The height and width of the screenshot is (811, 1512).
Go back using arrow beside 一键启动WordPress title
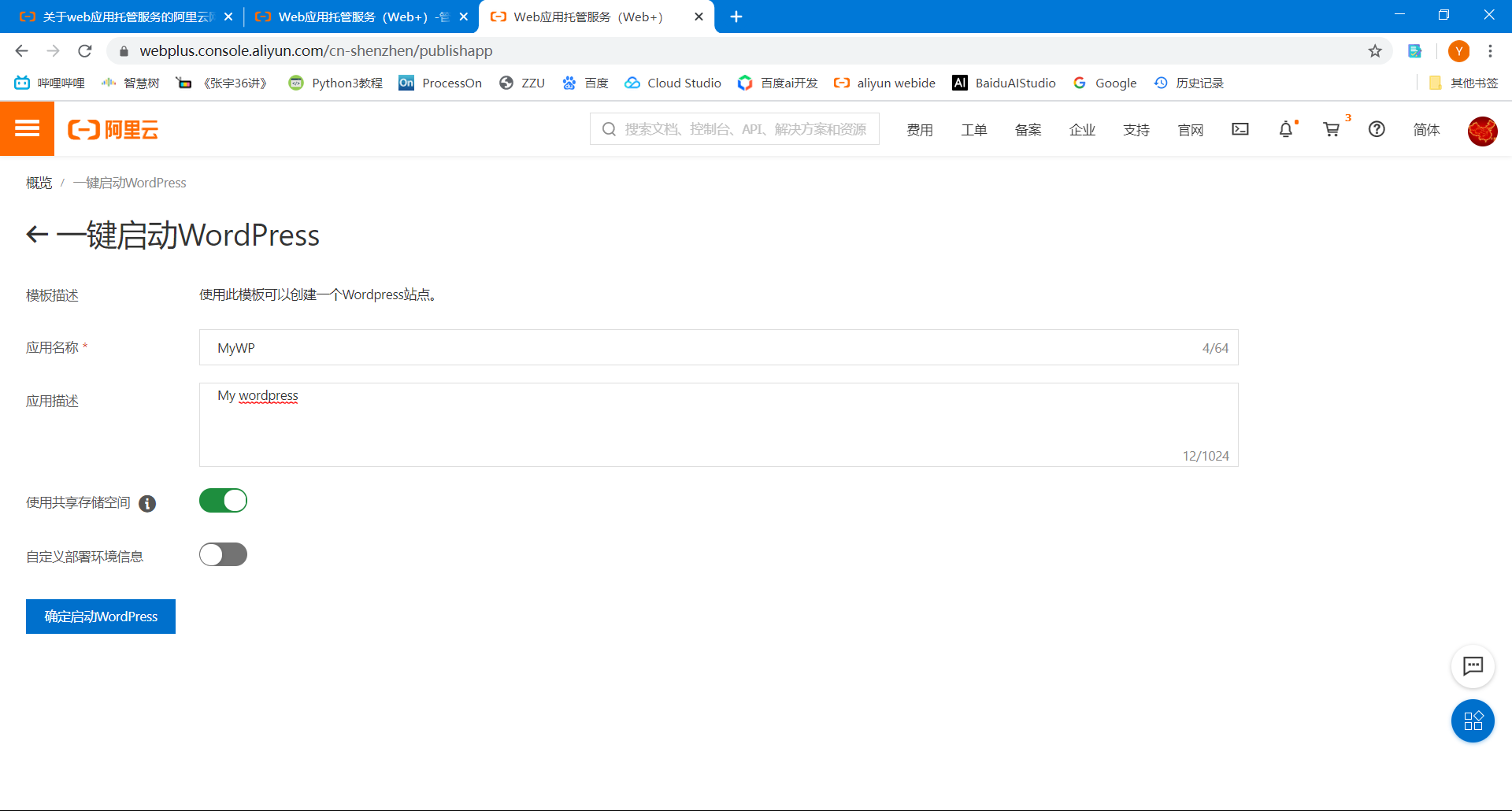point(37,235)
